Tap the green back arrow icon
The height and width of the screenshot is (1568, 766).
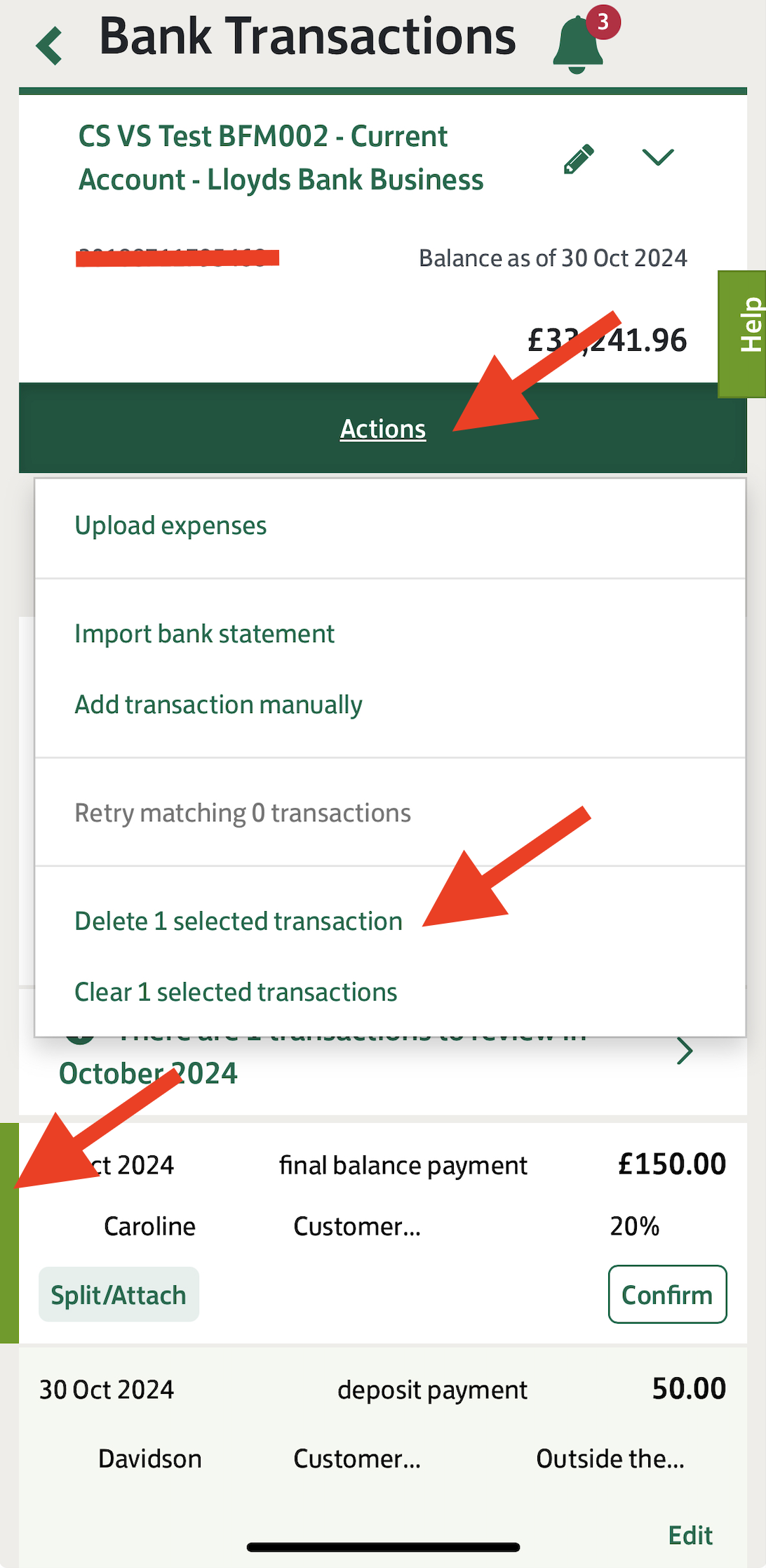pos(49,46)
